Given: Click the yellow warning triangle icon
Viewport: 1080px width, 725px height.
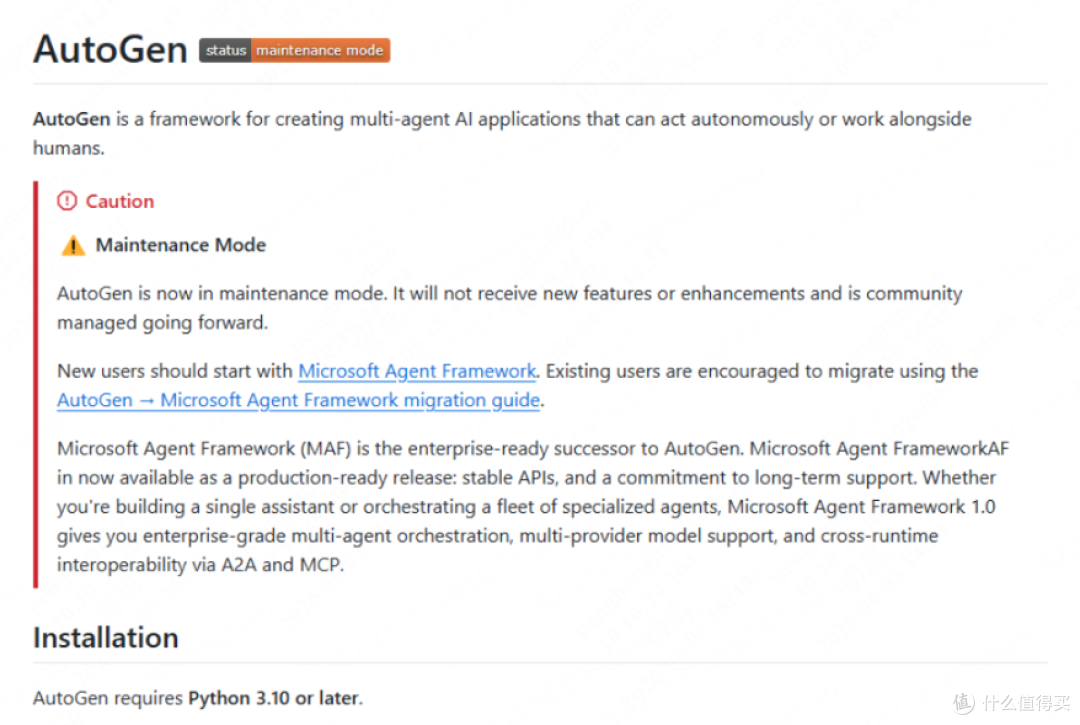Looking at the screenshot, I should (x=73, y=246).
